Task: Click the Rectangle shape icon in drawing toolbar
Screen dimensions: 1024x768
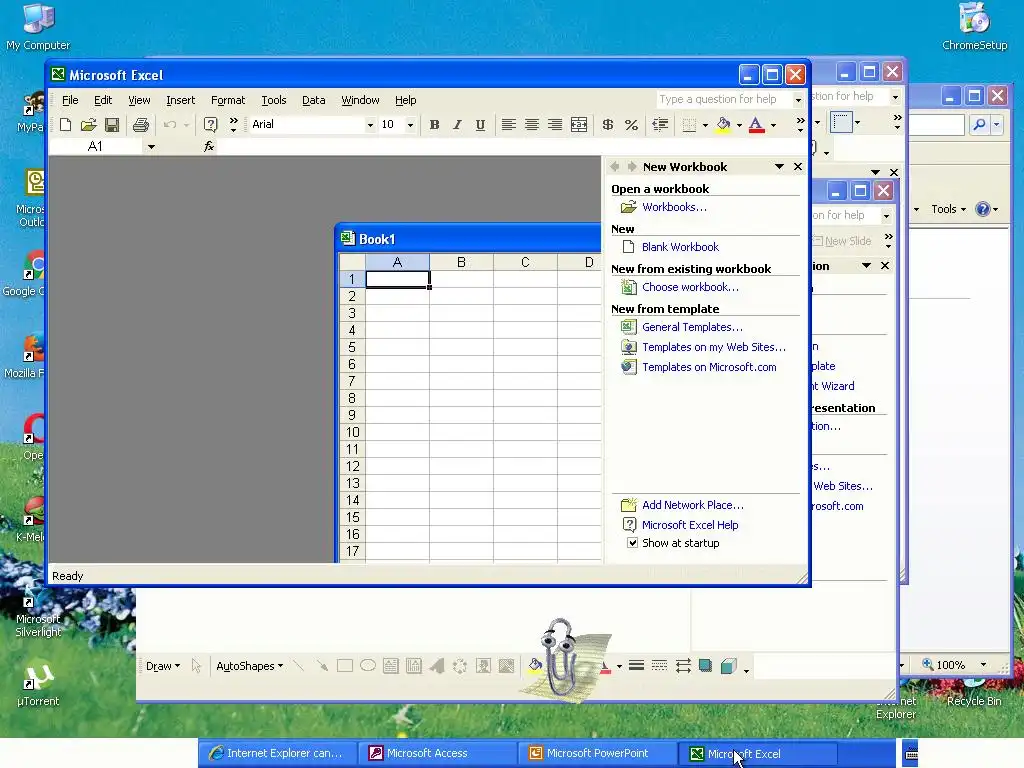Action: click(x=345, y=666)
